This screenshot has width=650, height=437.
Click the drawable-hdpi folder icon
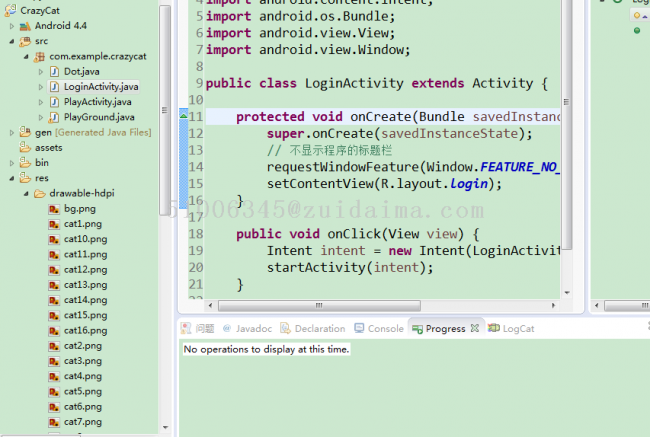click(x=40, y=194)
